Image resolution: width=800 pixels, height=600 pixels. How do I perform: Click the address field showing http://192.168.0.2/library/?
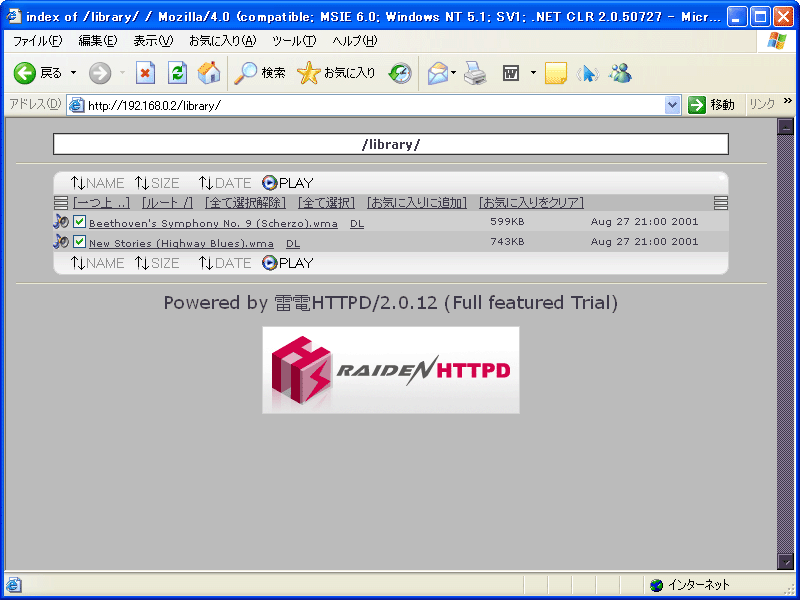coord(375,105)
